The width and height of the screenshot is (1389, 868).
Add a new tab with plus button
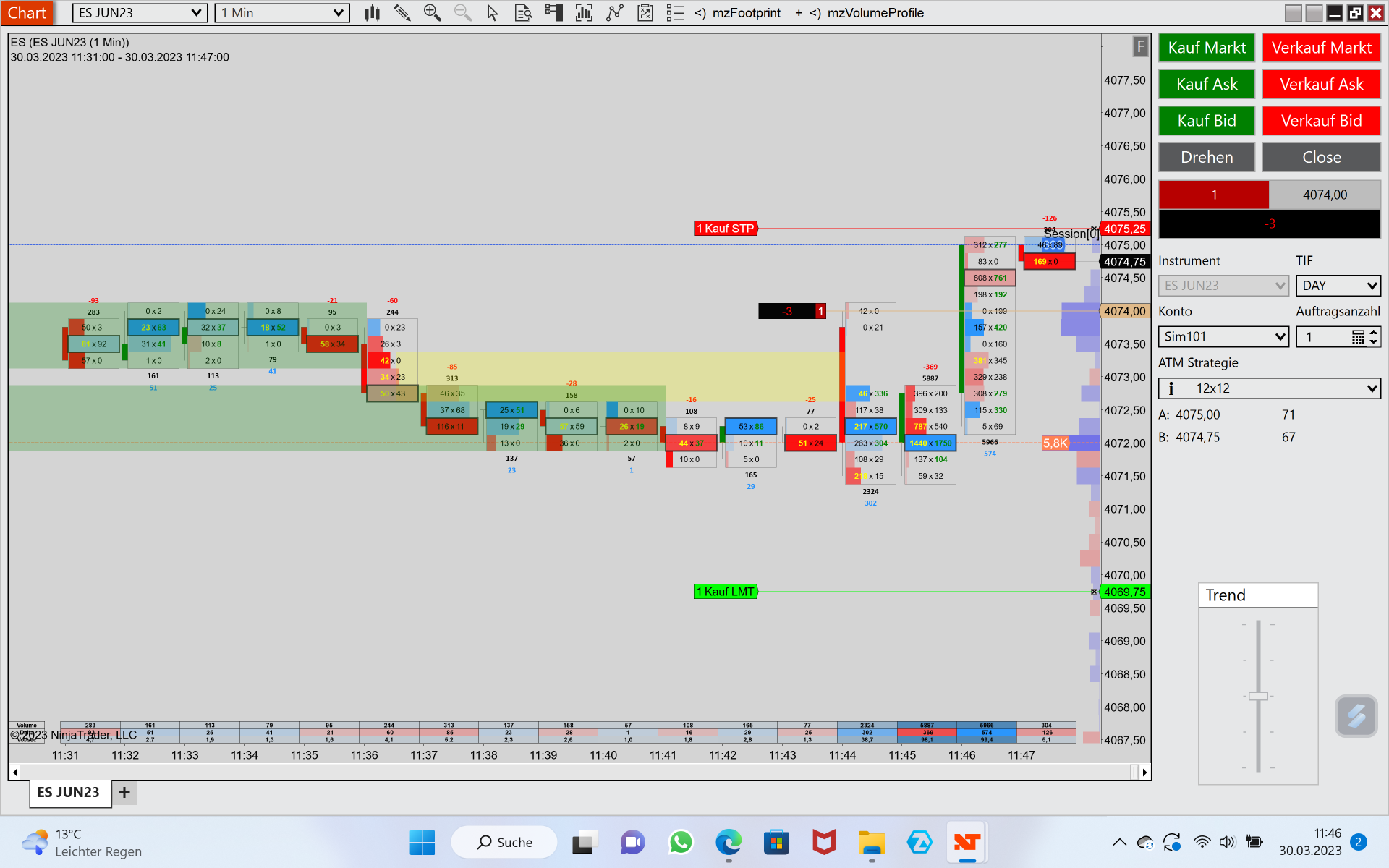pyautogui.click(x=124, y=792)
